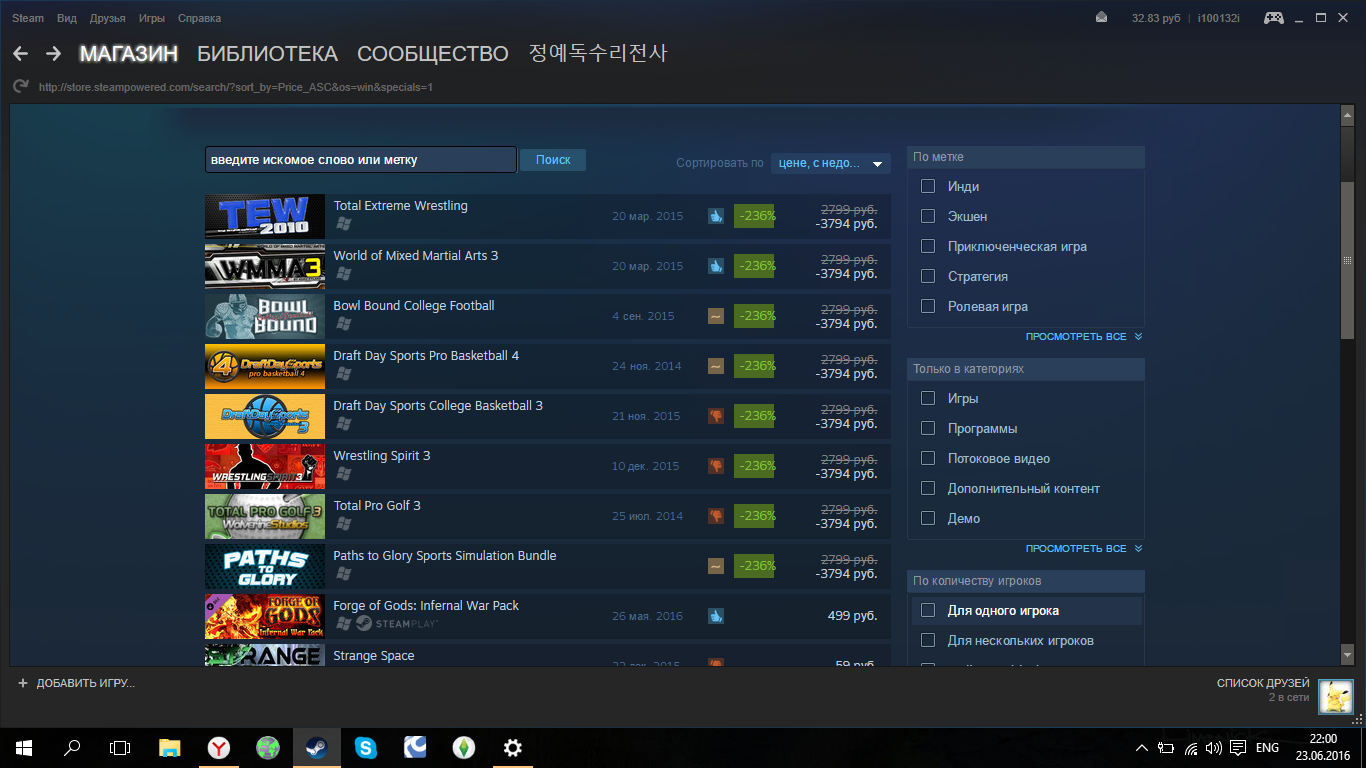Check the Стратегия tag filter
Screen dimensions: 1366x768
click(x=928, y=277)
